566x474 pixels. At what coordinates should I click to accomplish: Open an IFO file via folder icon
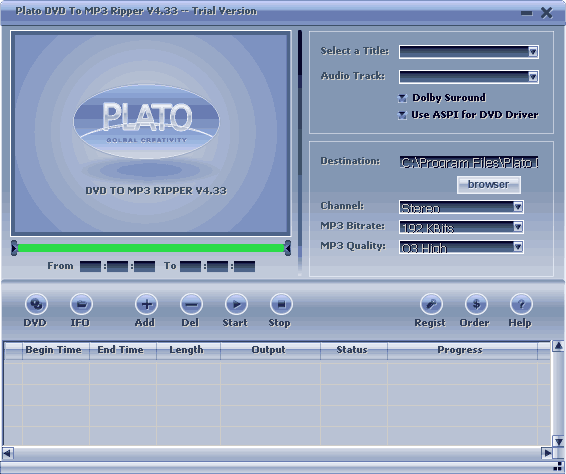point(81,304)
